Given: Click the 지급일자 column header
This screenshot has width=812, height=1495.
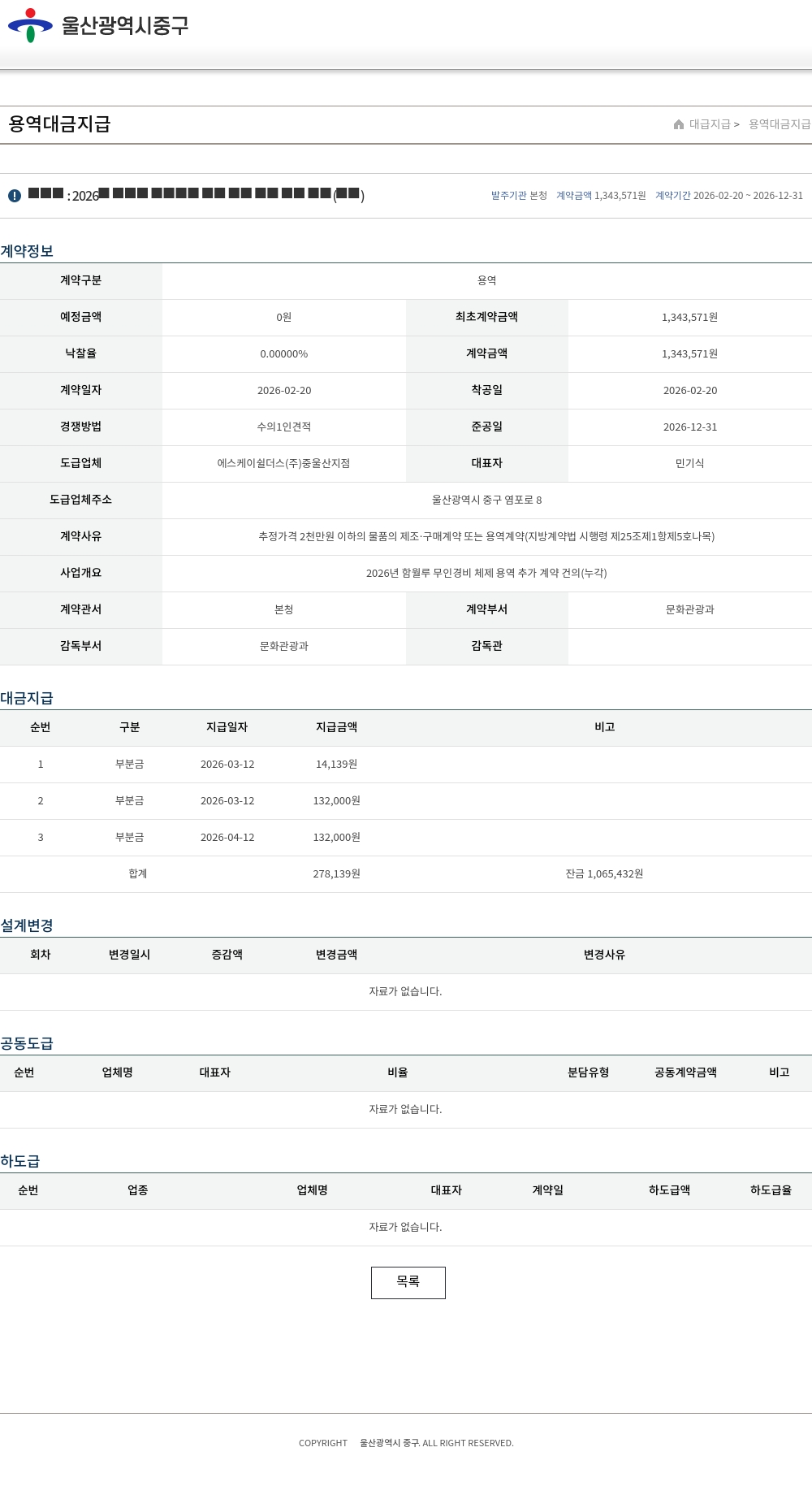Looking at the screenshot, I should (x=227, y=727).
